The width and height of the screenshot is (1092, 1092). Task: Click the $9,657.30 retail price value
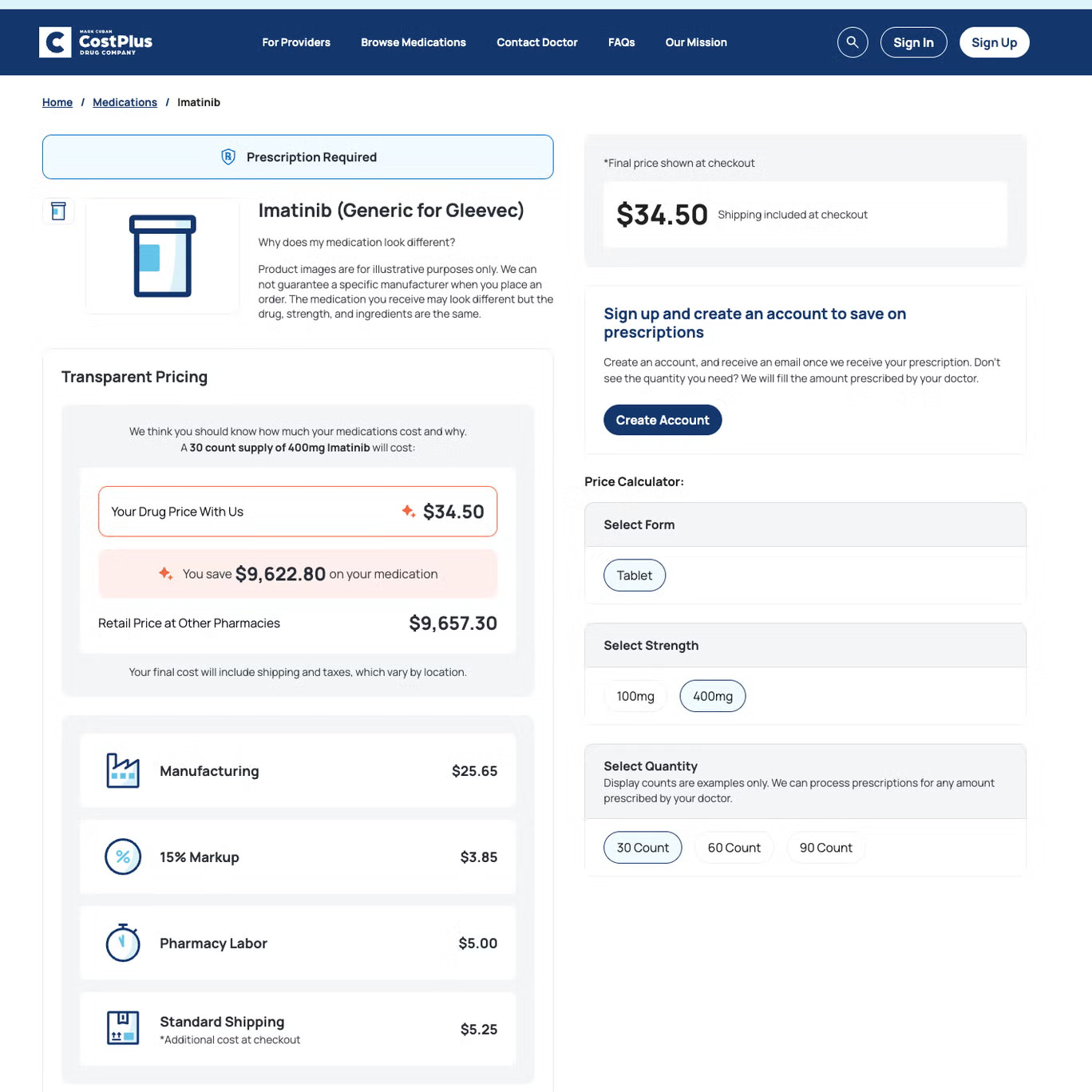coord(453,623)
